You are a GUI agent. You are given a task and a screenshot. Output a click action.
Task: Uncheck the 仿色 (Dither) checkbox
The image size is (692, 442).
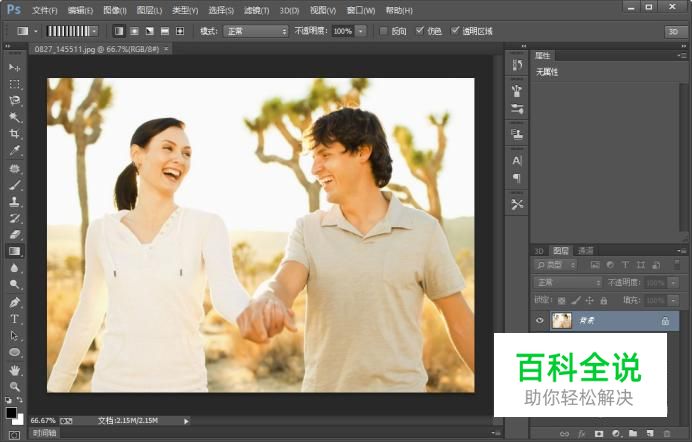point(420,31)
